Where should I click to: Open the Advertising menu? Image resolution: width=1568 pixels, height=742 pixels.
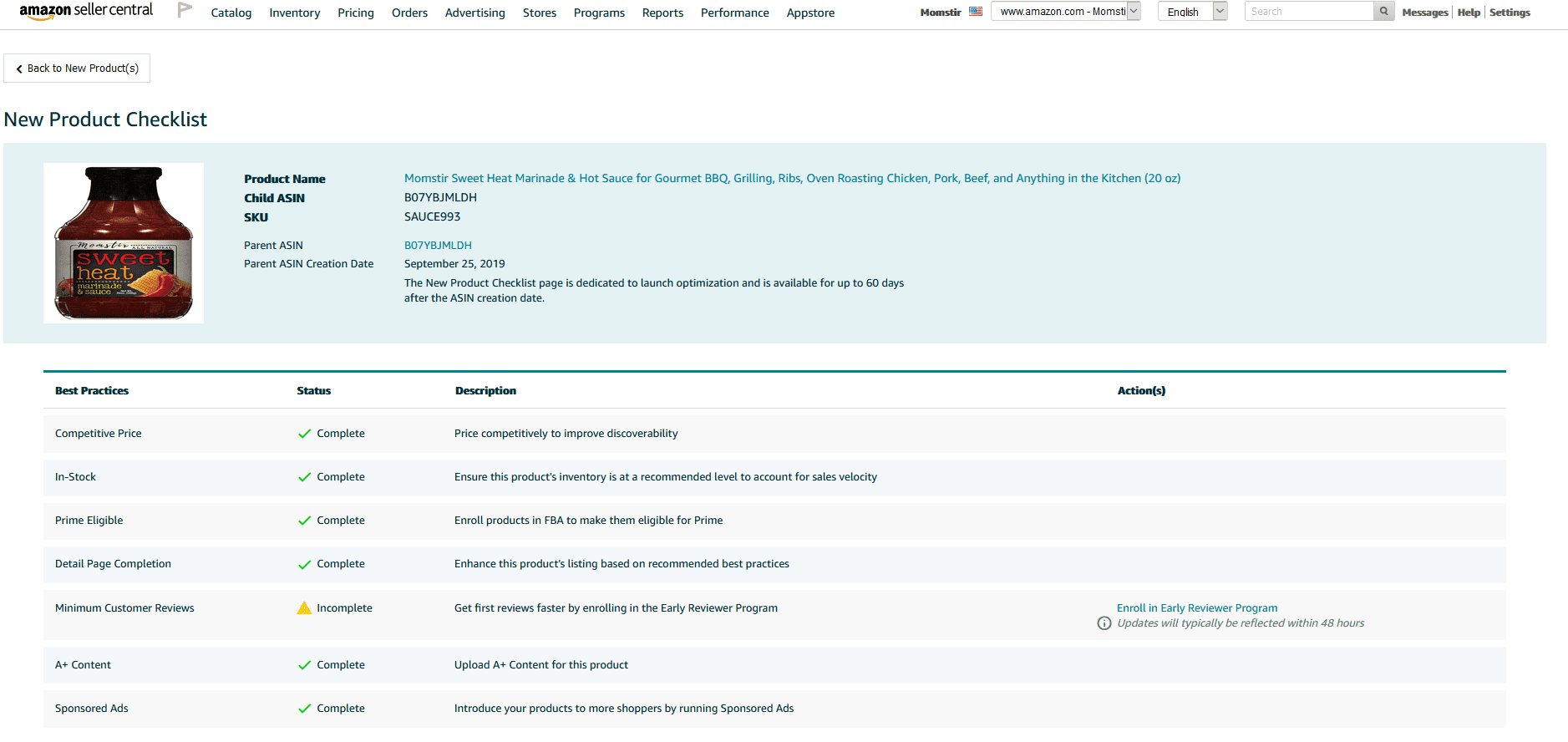(474, 13)
